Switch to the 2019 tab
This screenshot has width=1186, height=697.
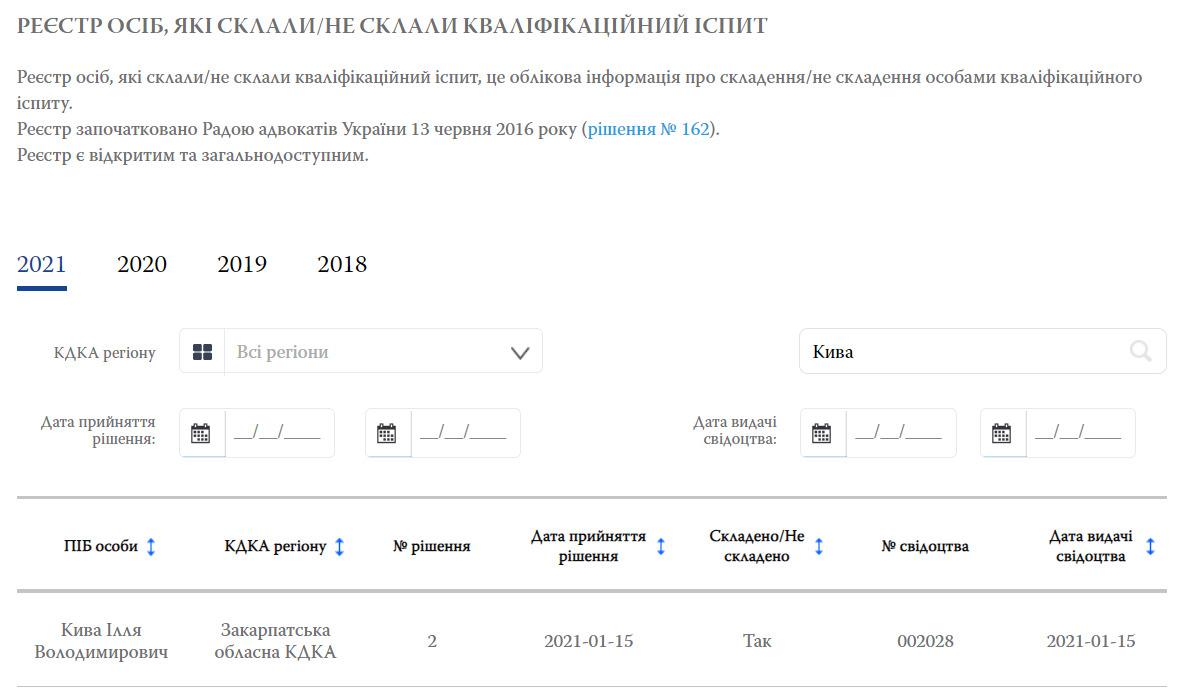[242, 265]
